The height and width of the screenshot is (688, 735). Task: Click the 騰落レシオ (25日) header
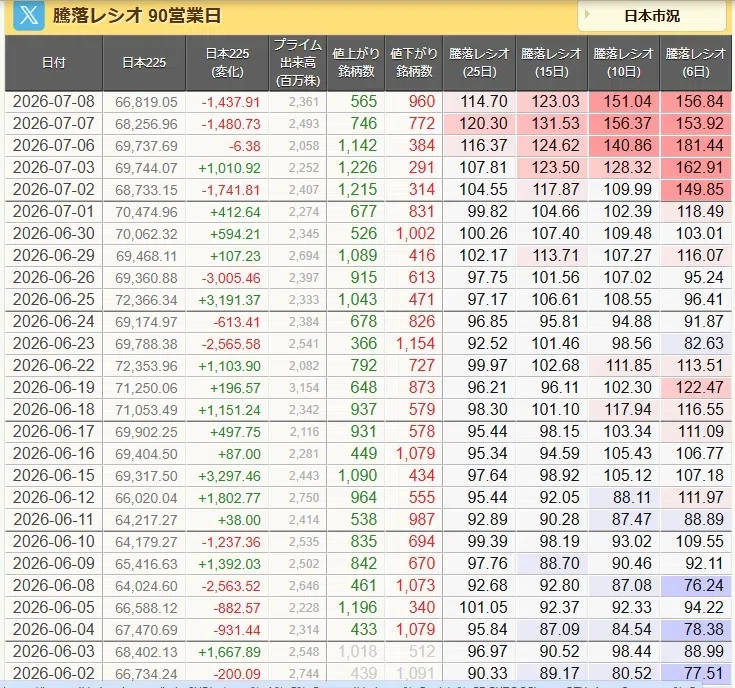[479, 63]
